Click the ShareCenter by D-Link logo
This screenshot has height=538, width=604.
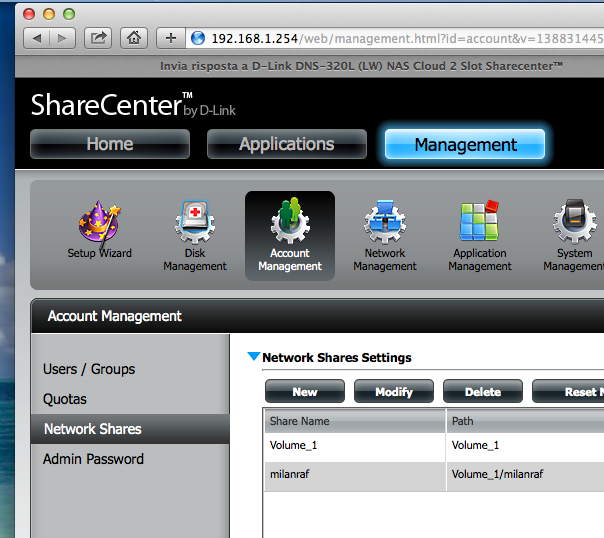click(x=133, y=105)
